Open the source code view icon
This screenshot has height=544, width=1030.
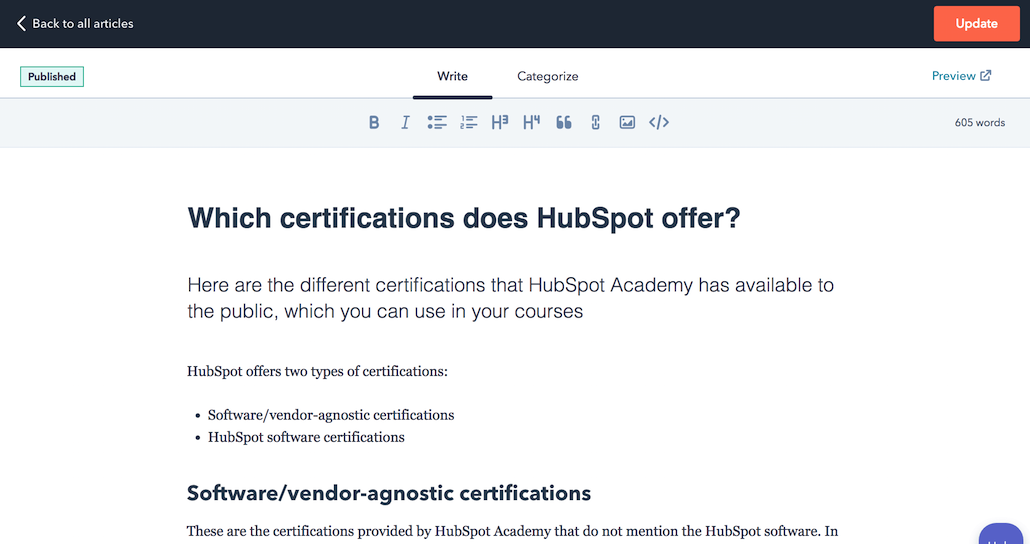(659, 122)
